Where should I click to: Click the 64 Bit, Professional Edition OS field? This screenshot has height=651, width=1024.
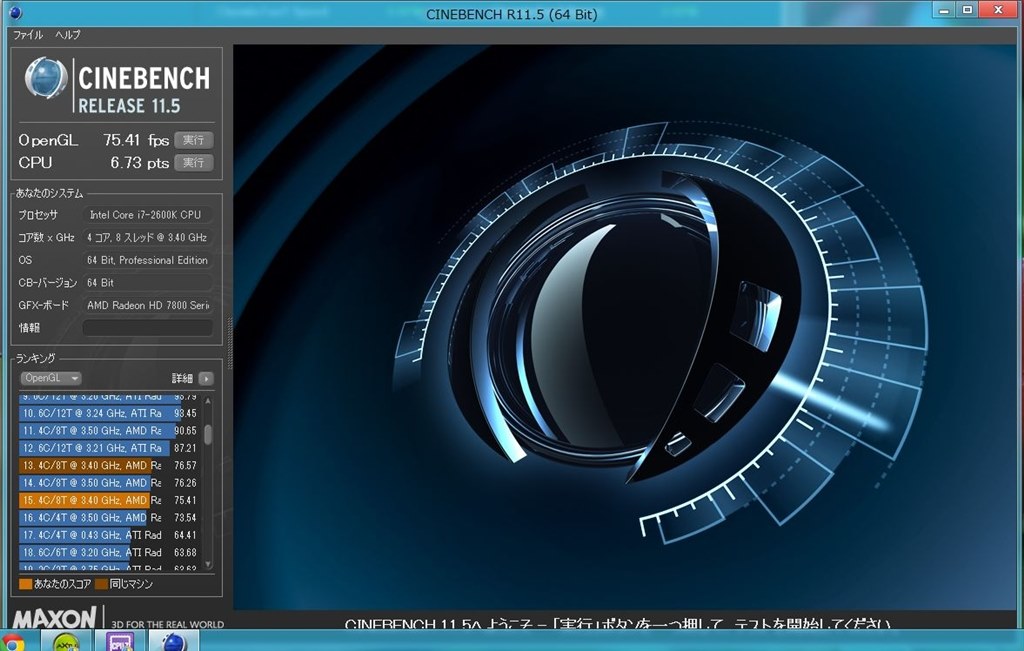[148, 260]
